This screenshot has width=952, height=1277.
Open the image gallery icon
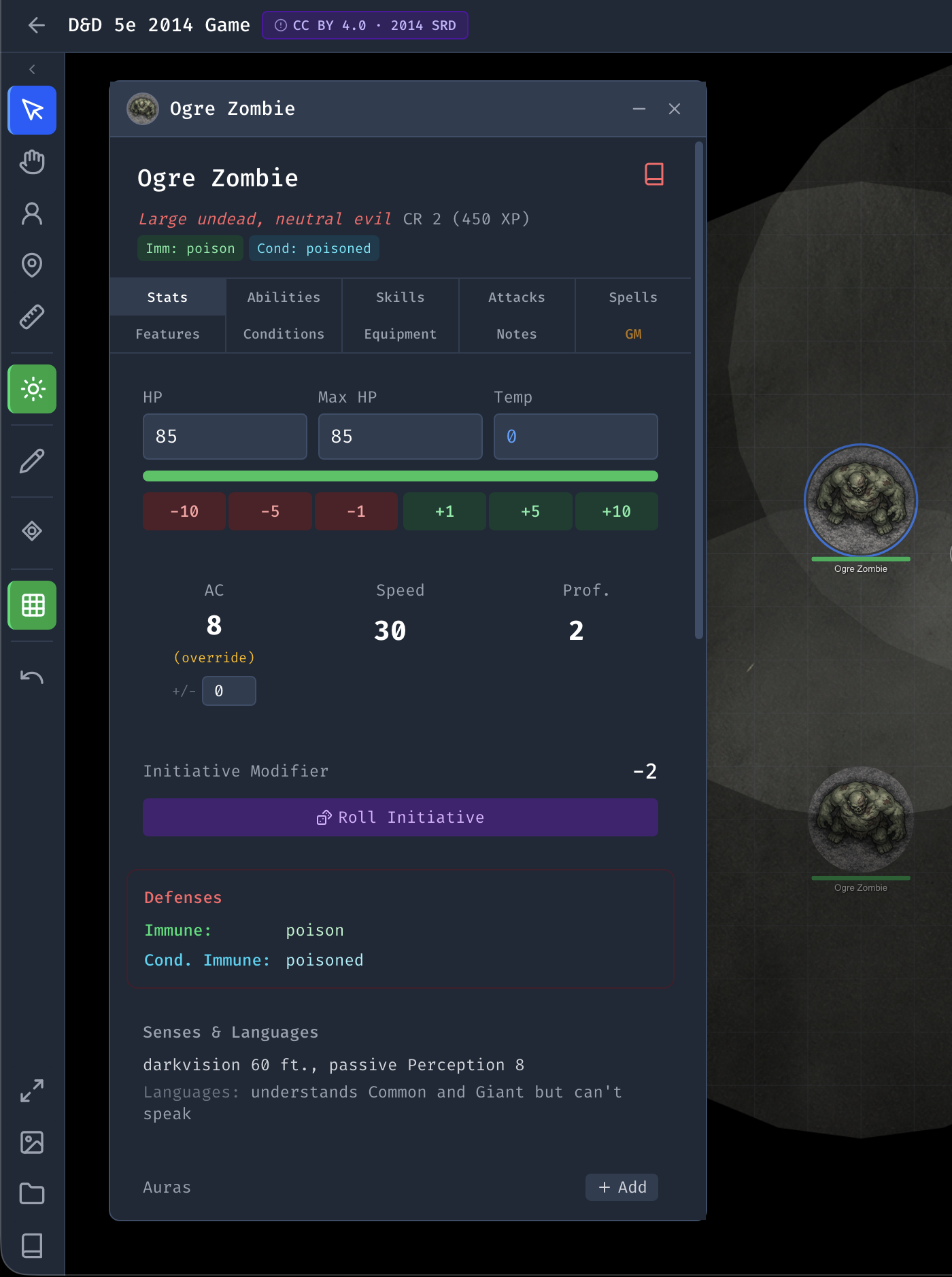point(32,1142)
